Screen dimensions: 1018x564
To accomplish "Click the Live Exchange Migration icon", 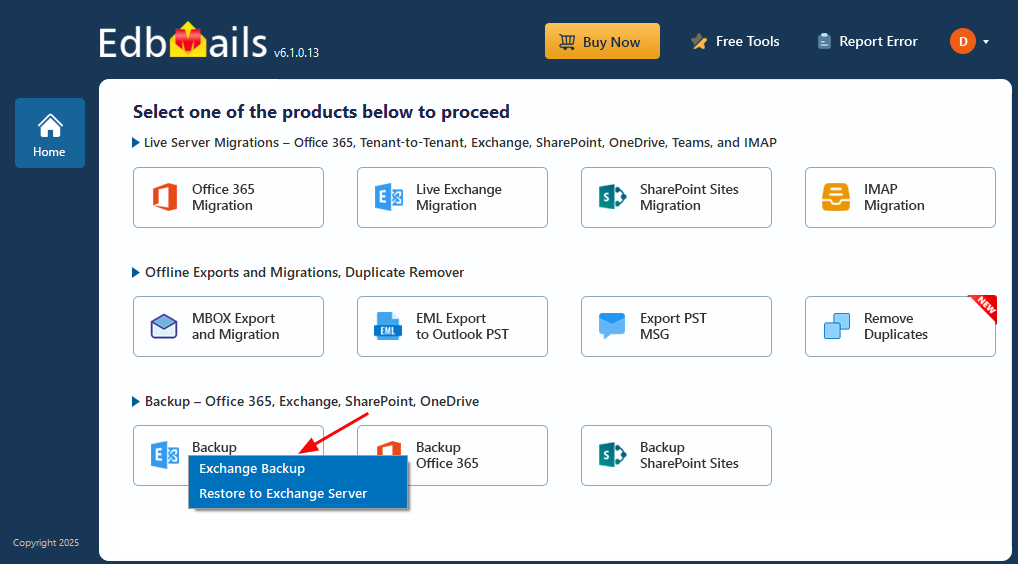I will (389, 197).
